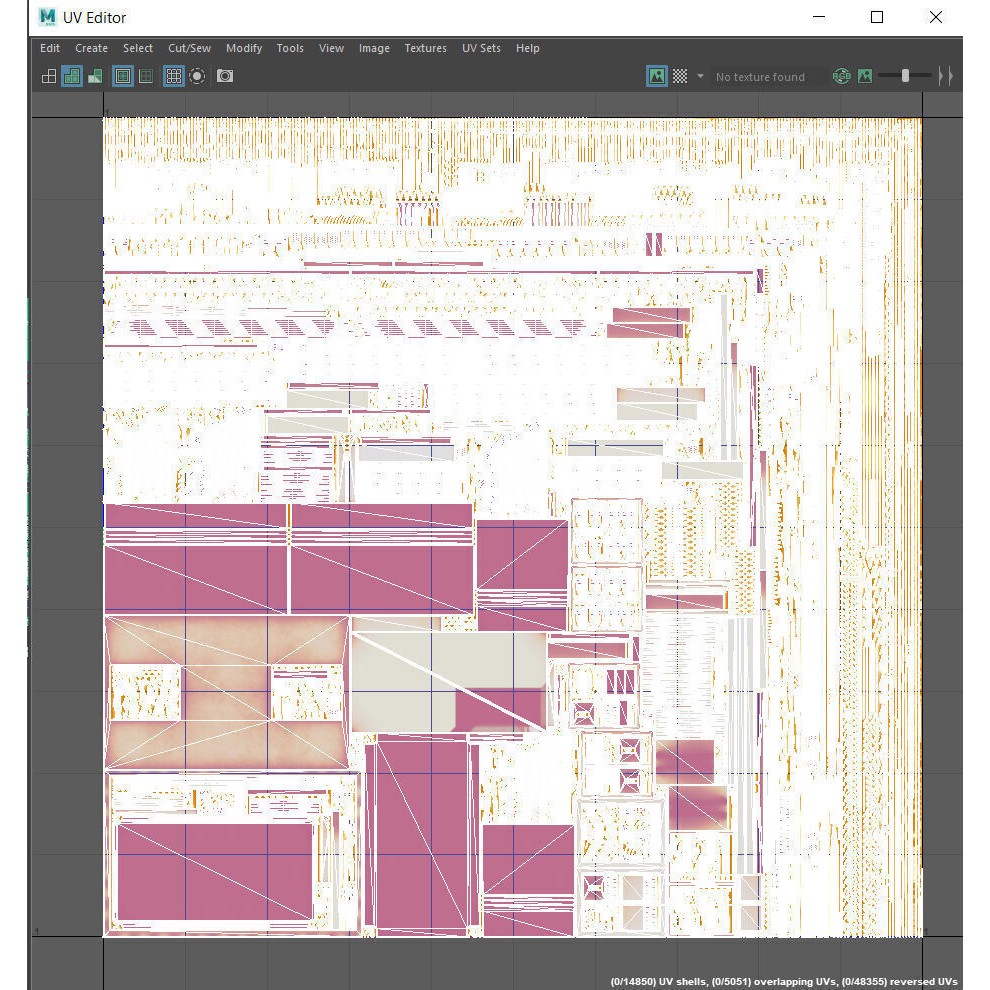Toggle the checker map texture
The height and width of the screenshot is (990, 990).
[680, 76]
